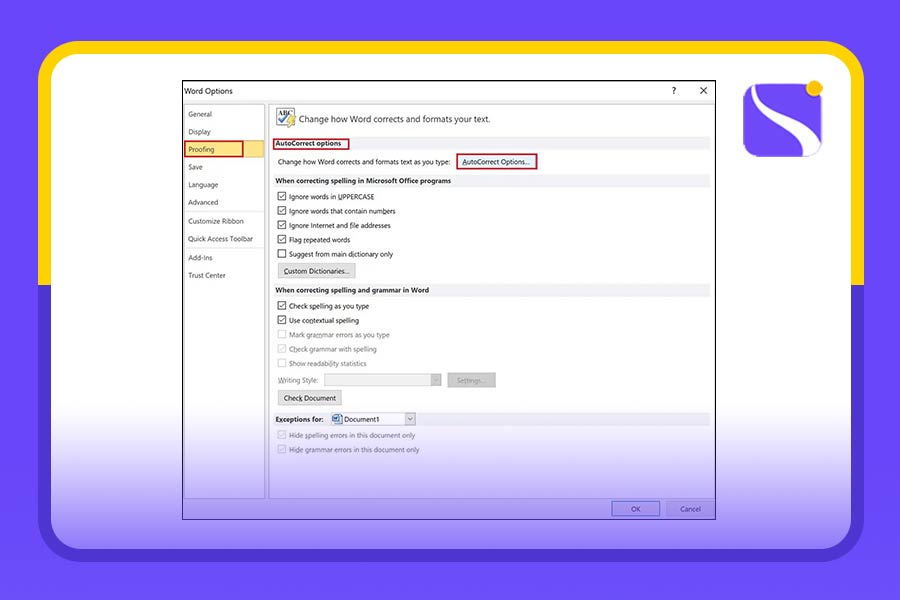Click the purple logo icon at top right
Image resolution: width=900 pixels, height=600 pixels.
click(x=782, y=119)
